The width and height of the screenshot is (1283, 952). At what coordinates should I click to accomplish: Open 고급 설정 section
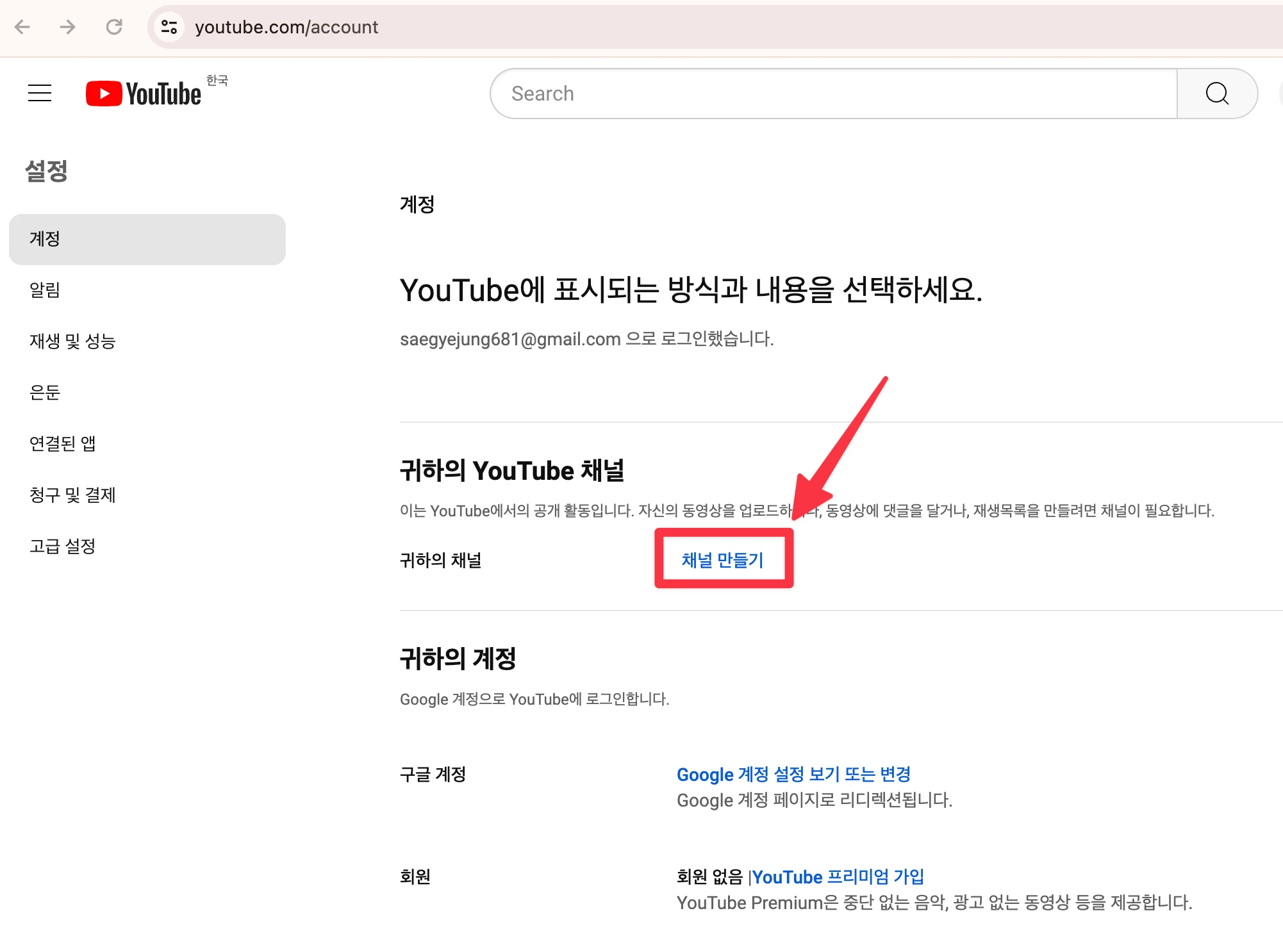(63, 546)
